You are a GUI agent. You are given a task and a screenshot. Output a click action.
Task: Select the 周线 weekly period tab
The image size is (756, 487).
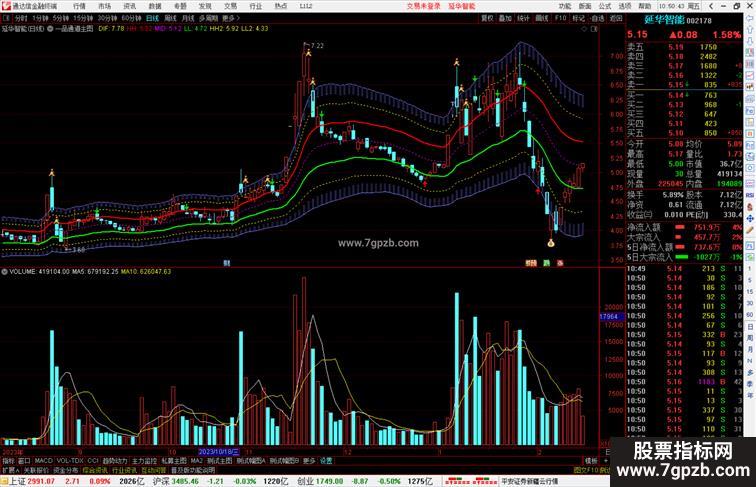[170, 18]
